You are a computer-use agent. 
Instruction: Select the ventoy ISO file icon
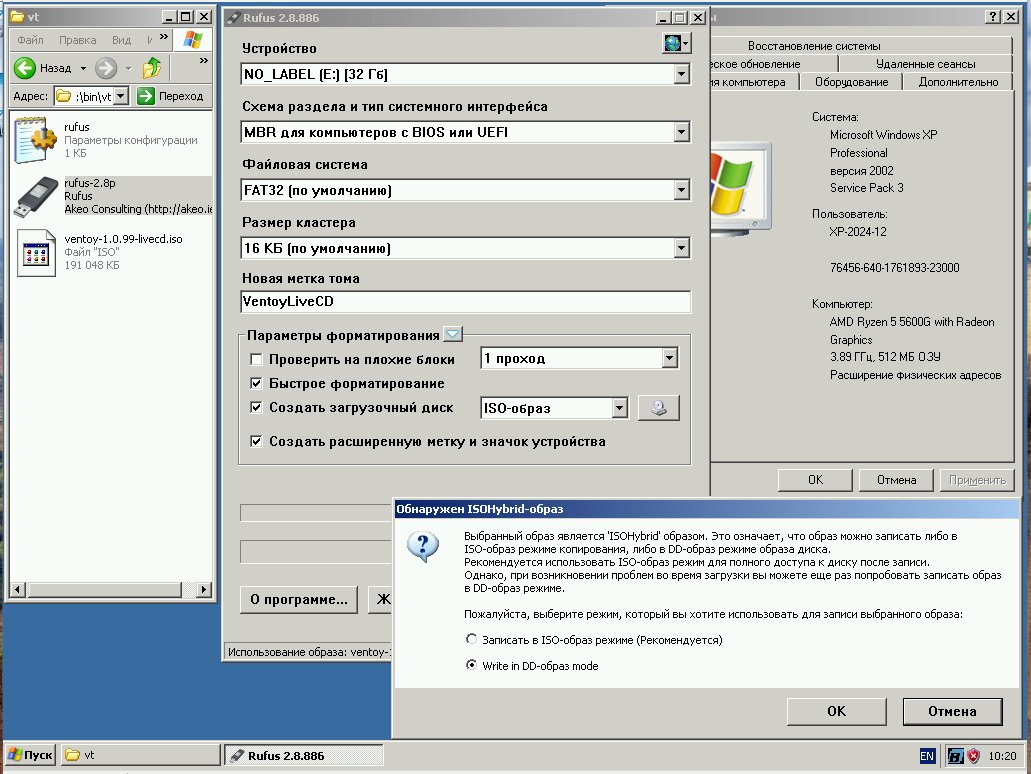(36, 253)
